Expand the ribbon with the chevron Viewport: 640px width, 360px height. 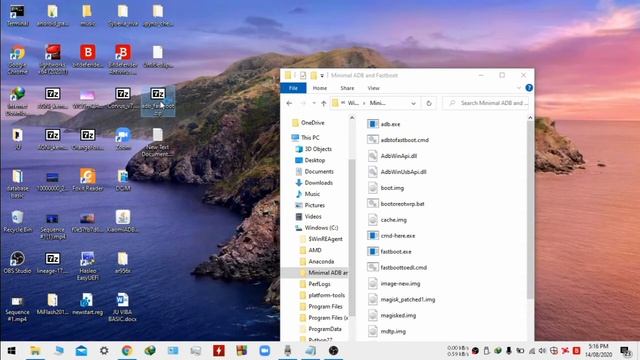(519, 88)
